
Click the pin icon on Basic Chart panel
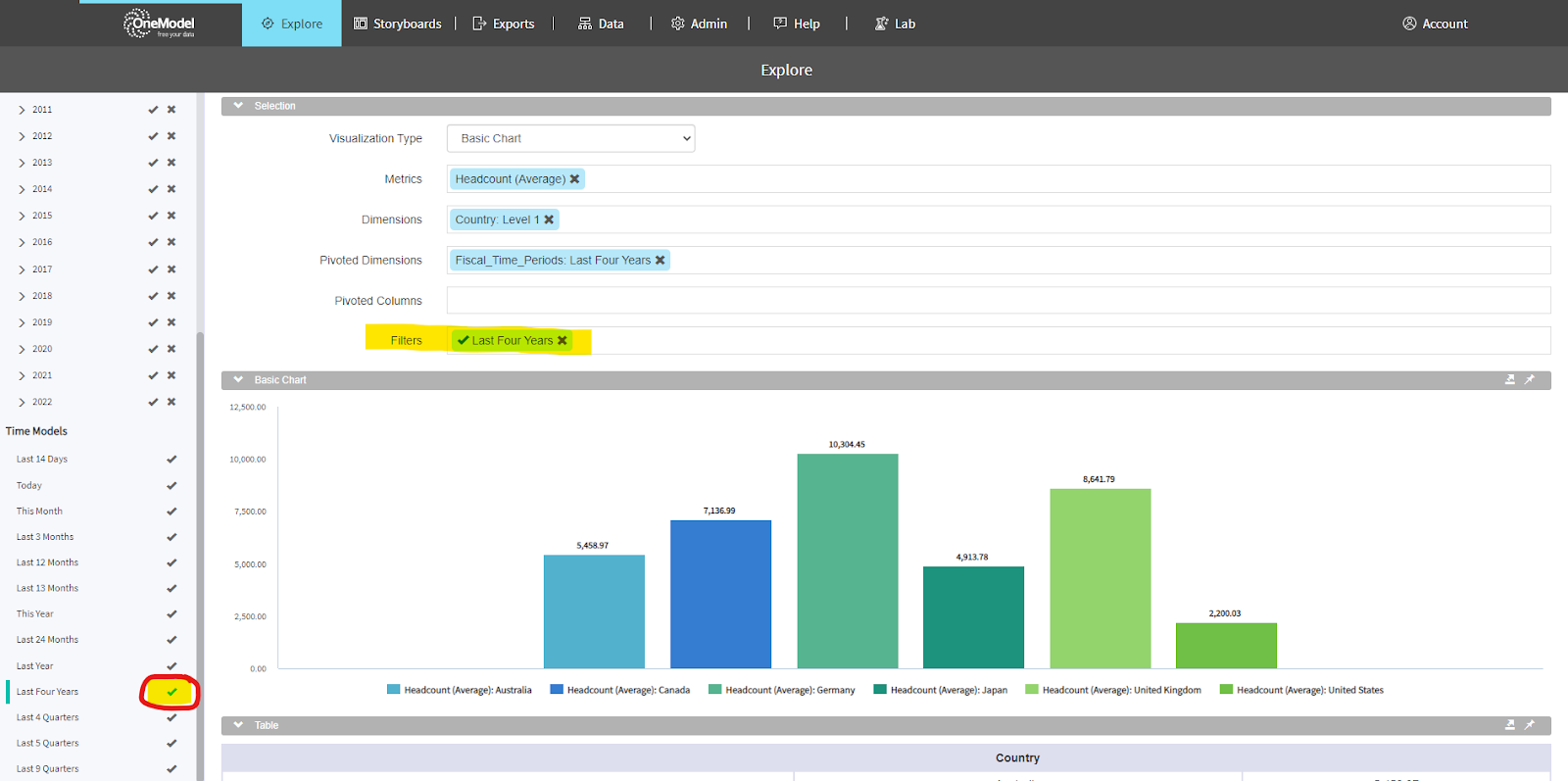click(x=1530, y=380)
